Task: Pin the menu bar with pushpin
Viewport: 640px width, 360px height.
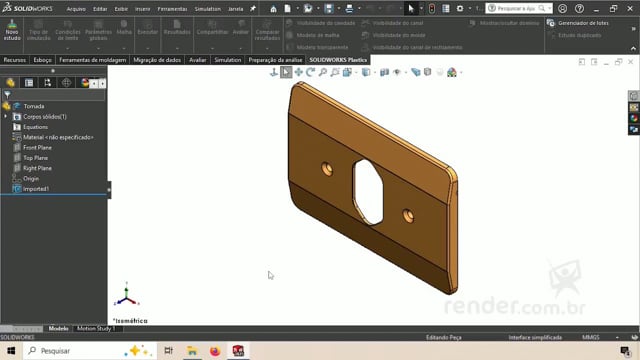Action: coord(253,9)
